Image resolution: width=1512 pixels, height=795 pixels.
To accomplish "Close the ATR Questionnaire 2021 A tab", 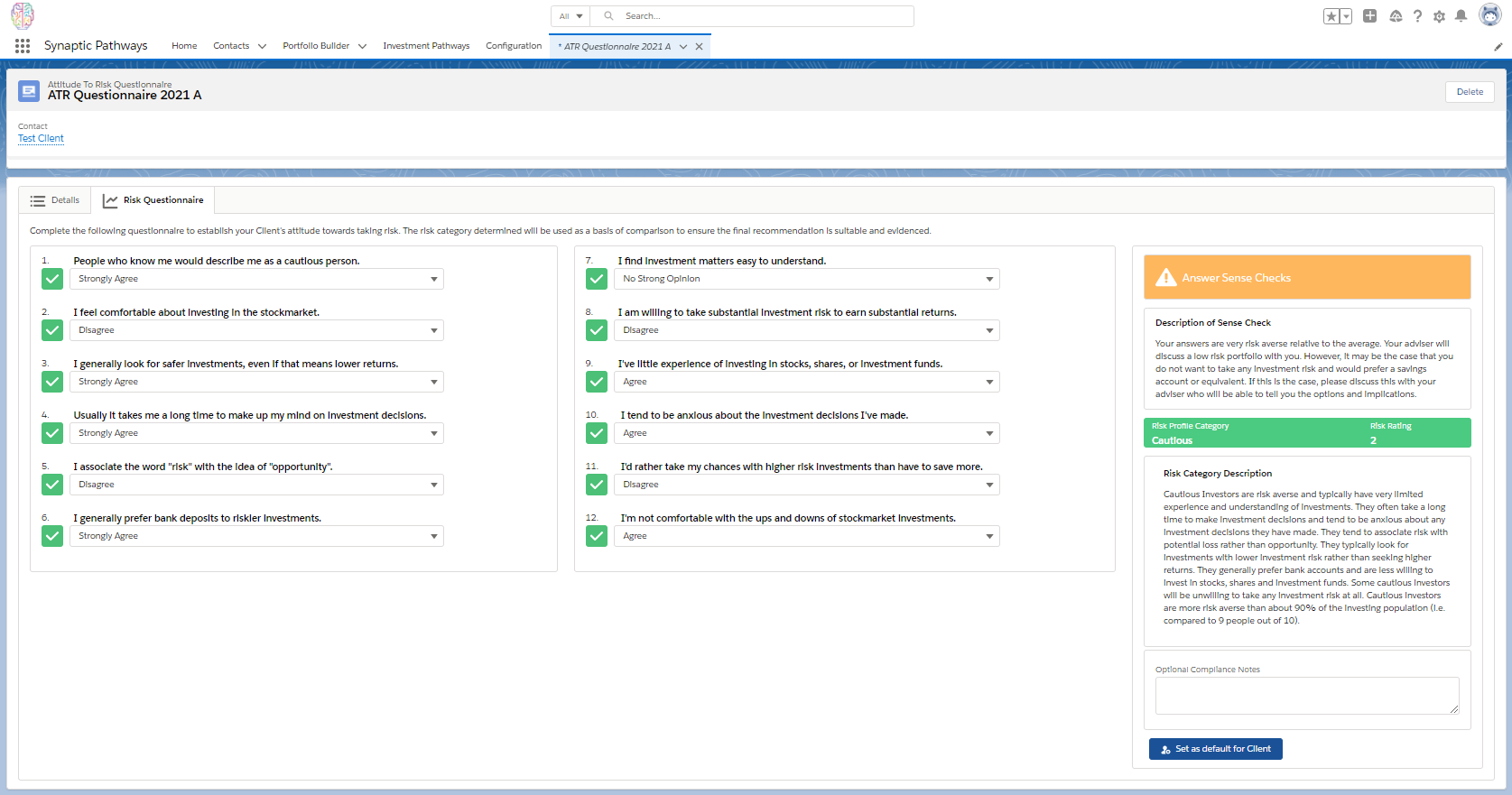I will click(699, 47).
